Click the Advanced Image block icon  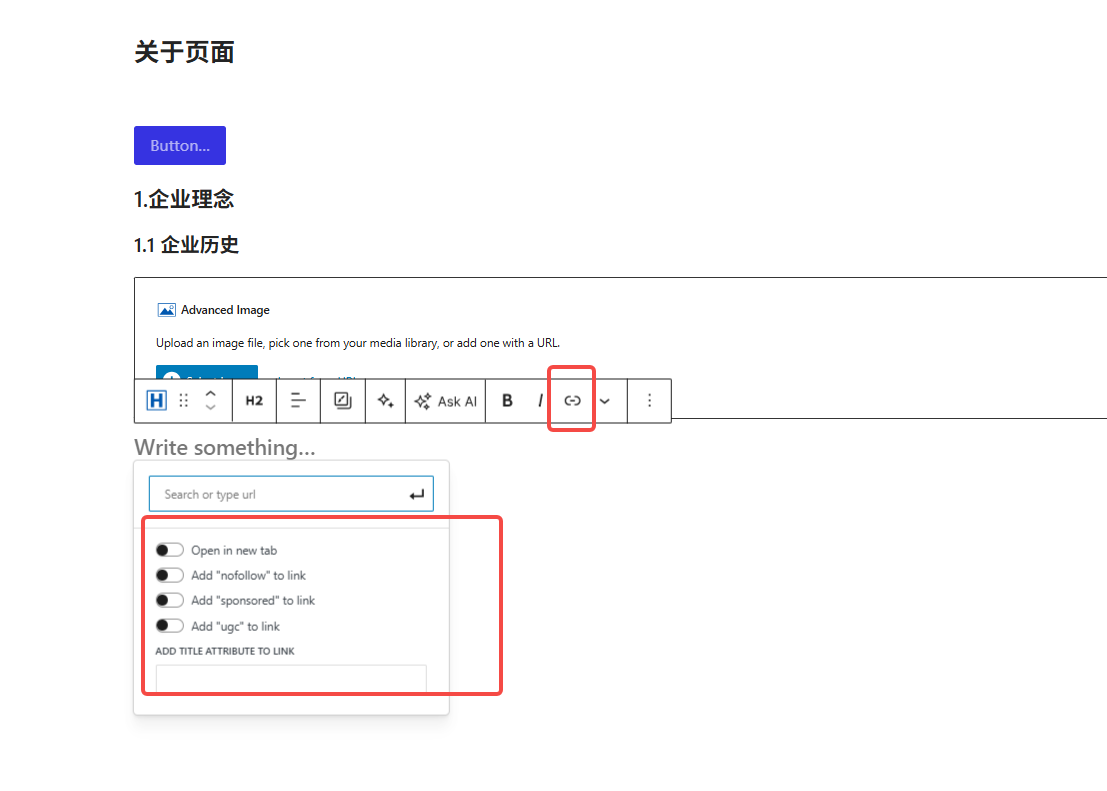click(167, 309)
